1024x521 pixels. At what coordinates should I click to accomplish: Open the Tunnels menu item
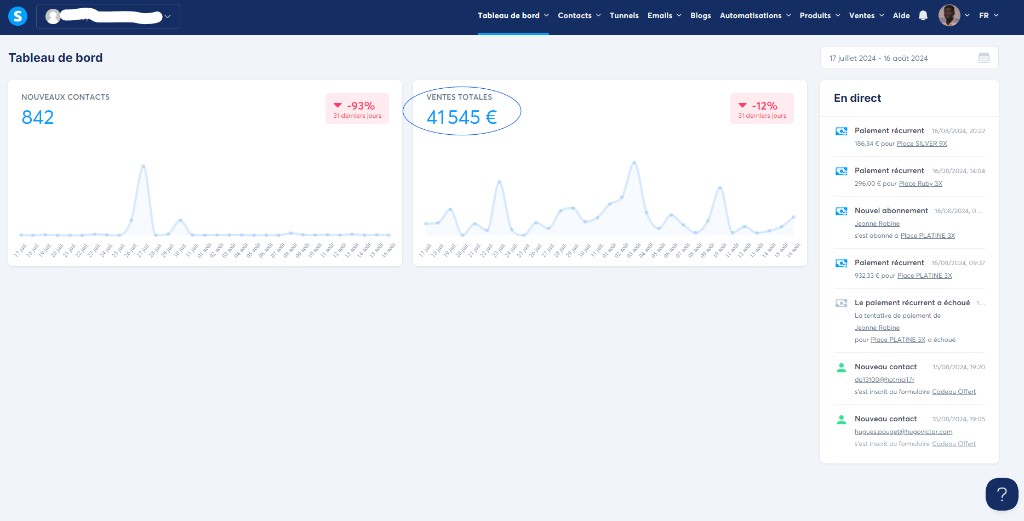click(624, 16)
